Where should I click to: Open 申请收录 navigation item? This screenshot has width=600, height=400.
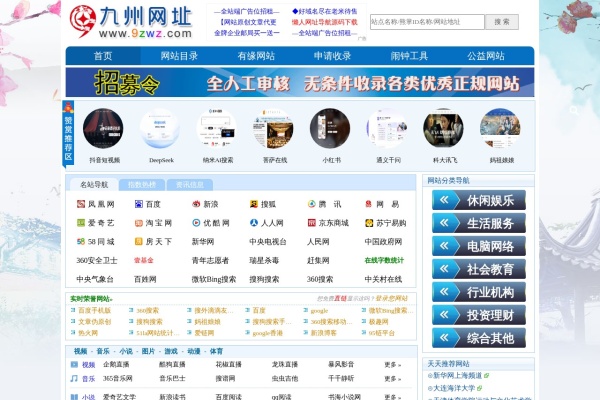click(x=333, y=56)
